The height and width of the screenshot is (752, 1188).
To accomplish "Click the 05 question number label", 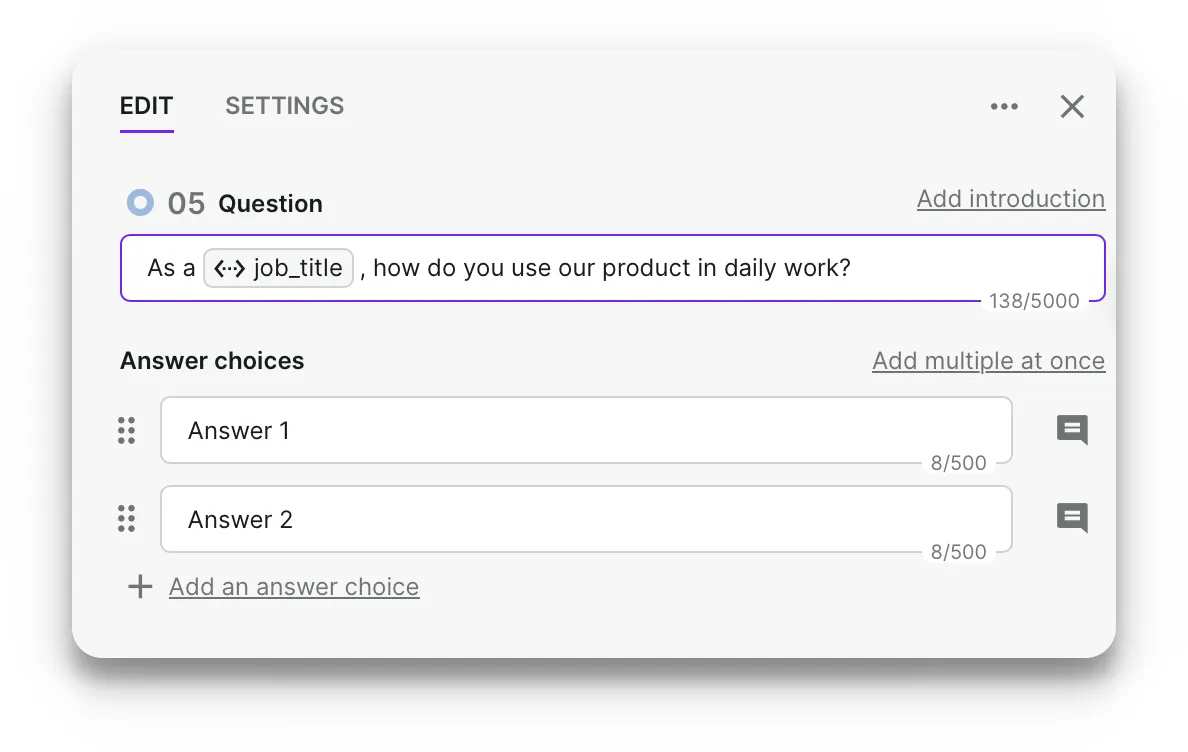I will [186, 204].
